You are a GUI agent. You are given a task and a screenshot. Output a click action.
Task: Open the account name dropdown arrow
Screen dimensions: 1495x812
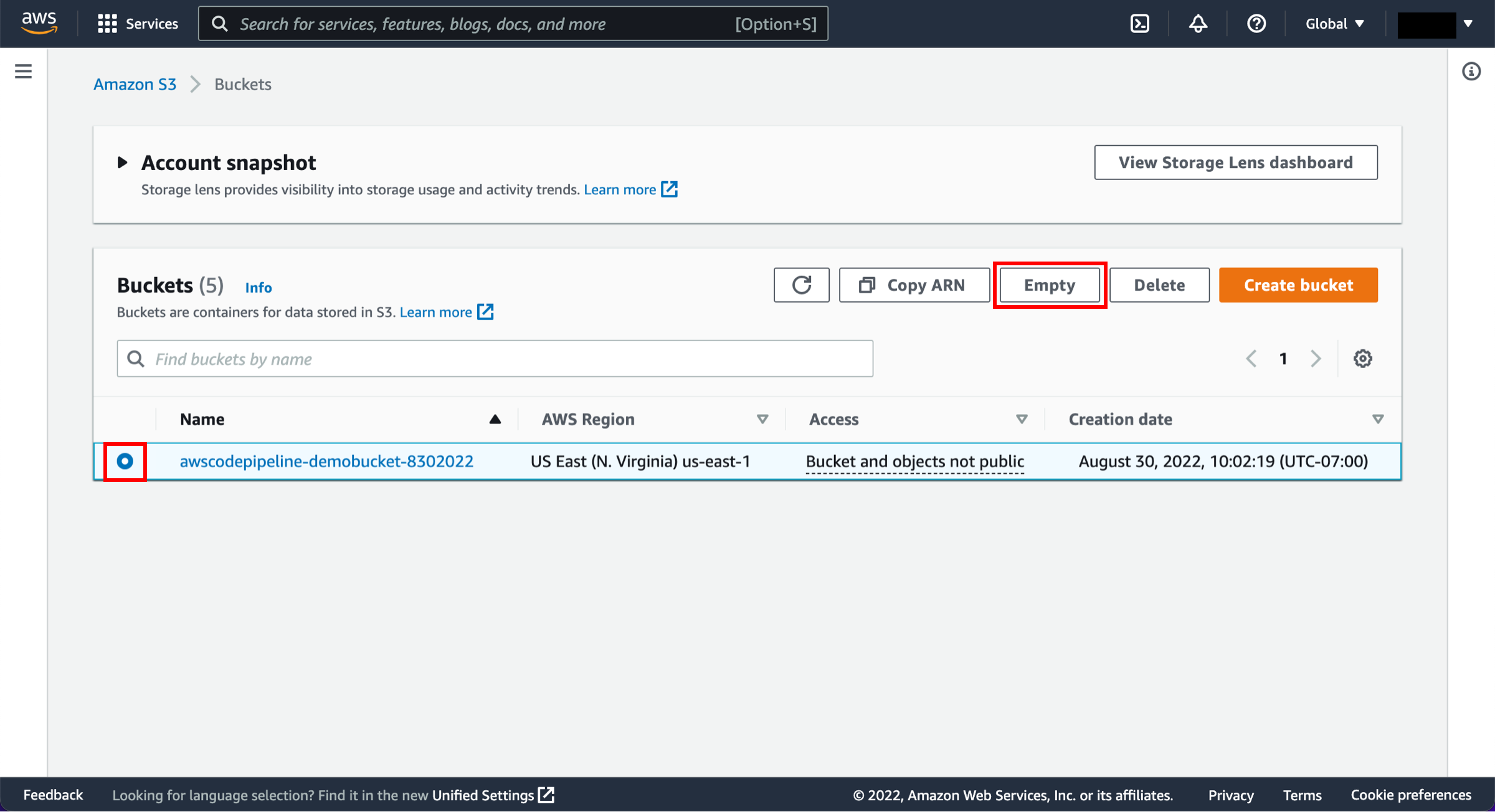click(1468, 24)
